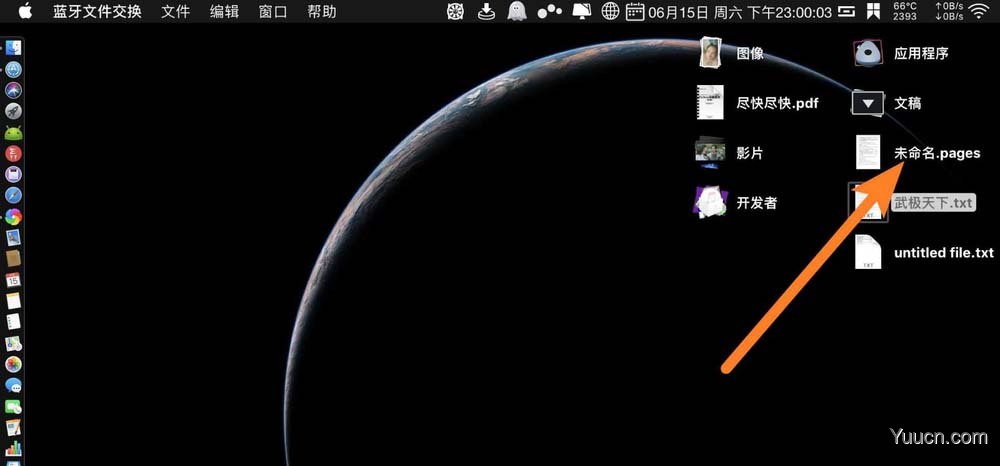Click the calendar date and time
The height and width of the screenshot is (466, 1000).
pos(728,11)
